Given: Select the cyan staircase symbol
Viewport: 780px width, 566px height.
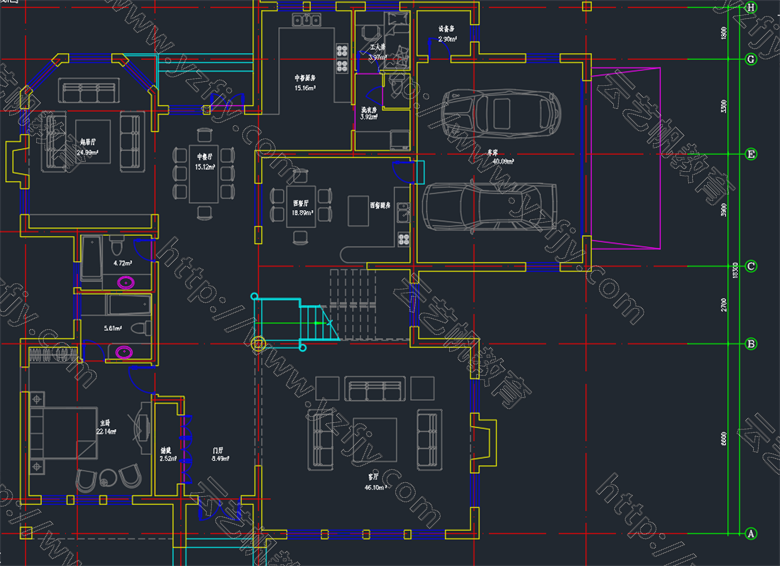Looking at the screenshot, I should click(295, 323).
